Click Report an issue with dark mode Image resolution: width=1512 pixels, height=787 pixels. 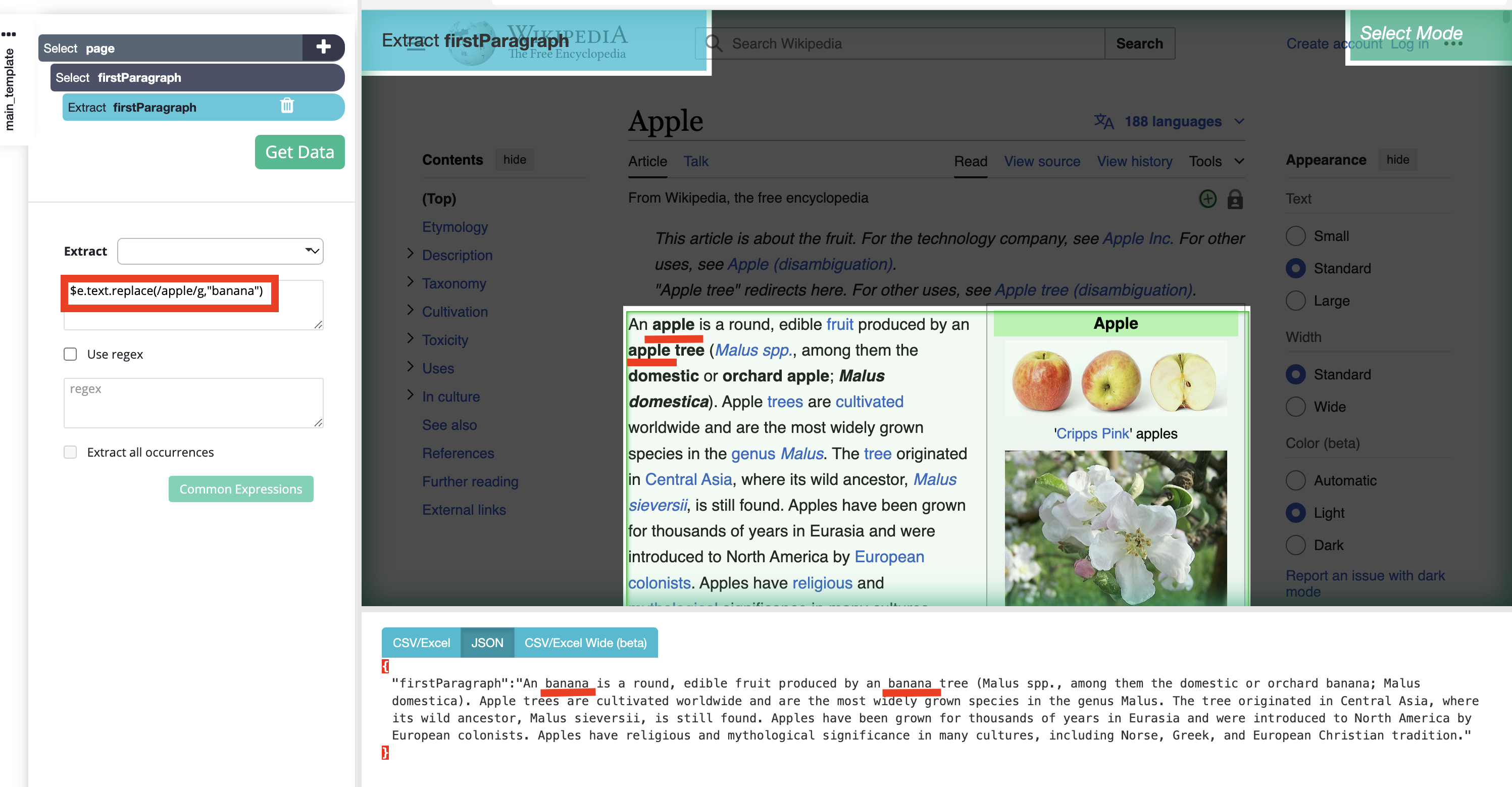[1365, 583]
